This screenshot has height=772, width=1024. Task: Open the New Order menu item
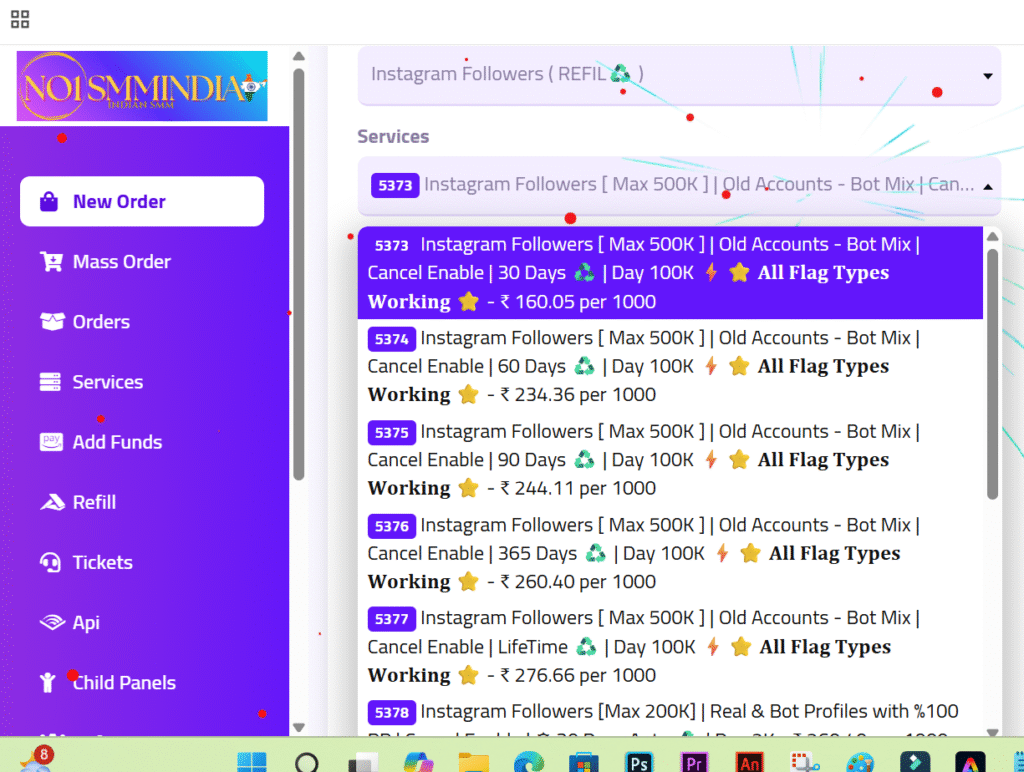pos(142,202)
